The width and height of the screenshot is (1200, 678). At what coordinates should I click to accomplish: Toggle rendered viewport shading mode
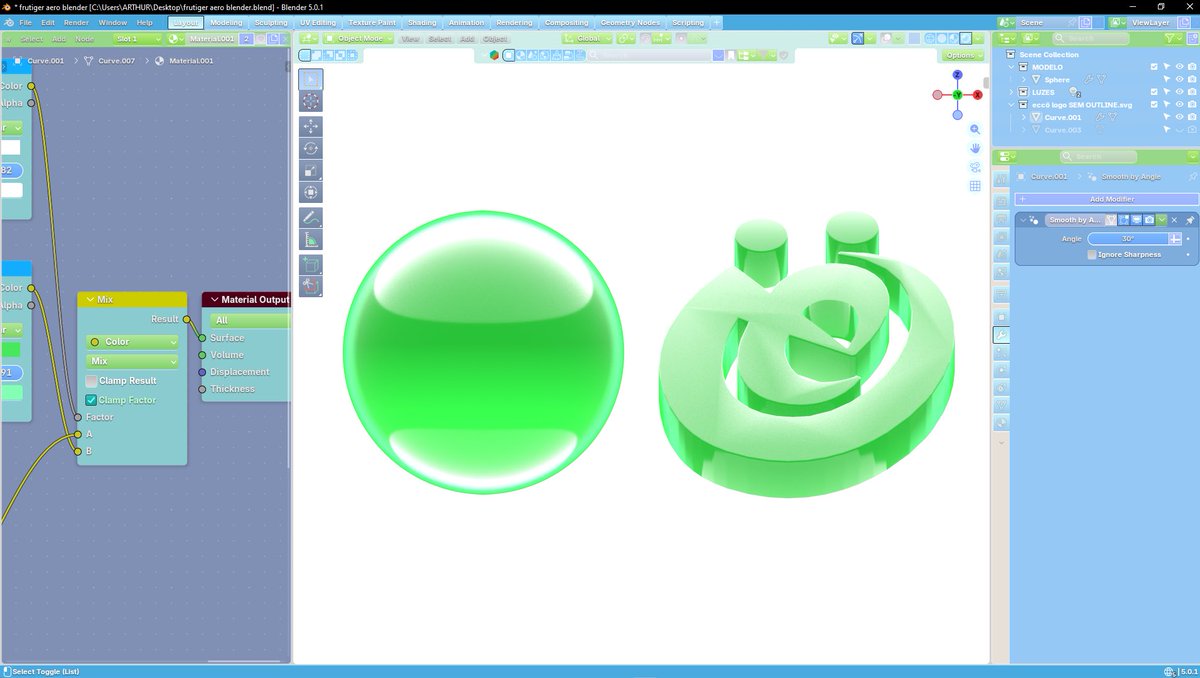965,38
